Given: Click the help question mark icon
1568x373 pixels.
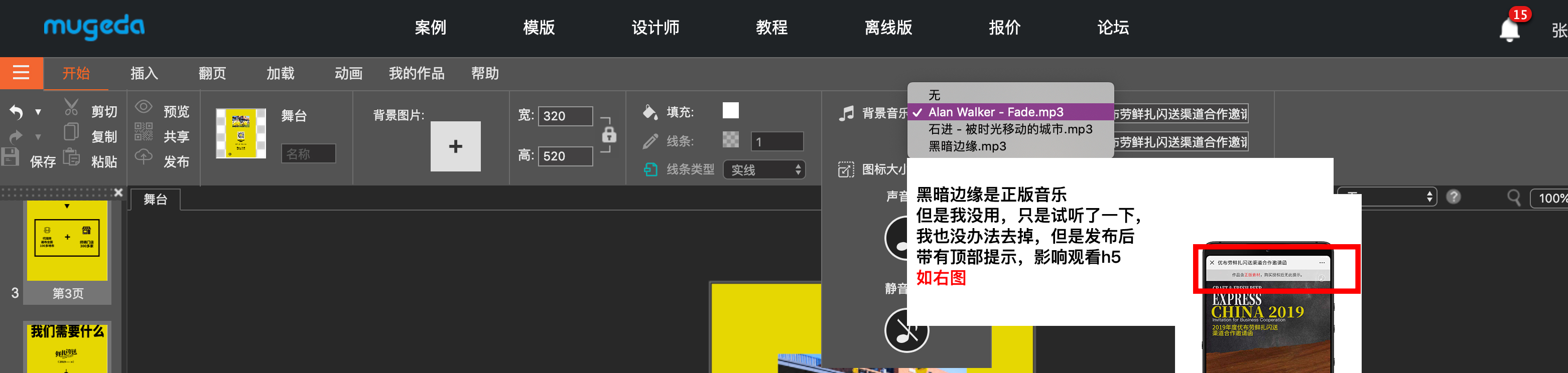Looking at the screenshot, I should coord(1454,197).
